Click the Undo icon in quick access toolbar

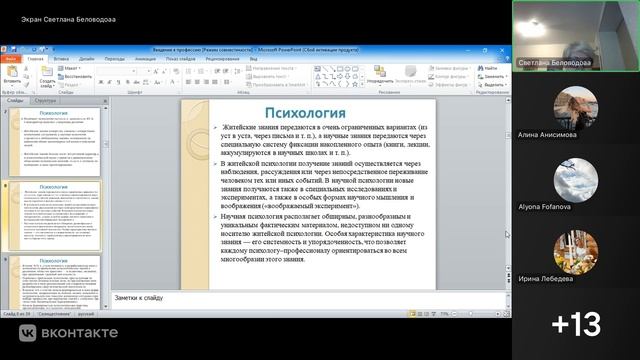click(23, 50)
